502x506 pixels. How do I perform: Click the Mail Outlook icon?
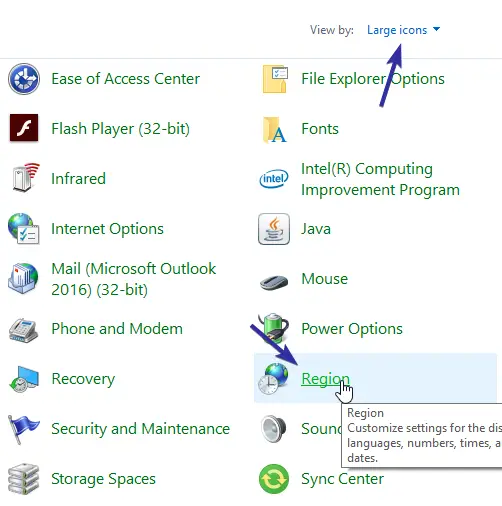[x=23, y=279]
